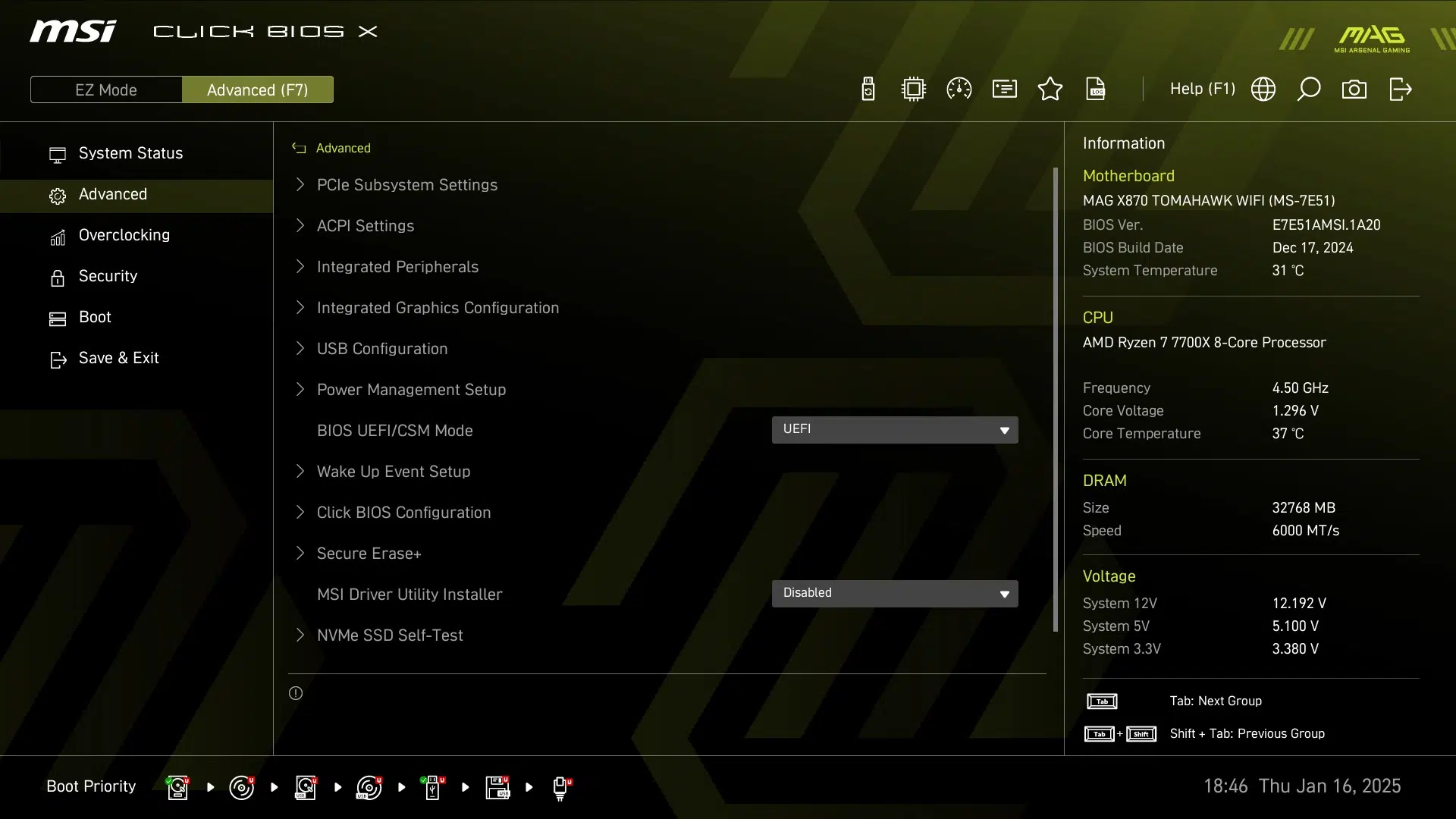
Task: Click the Advanced breadcrumb link
Action: (x=344, y=148)
